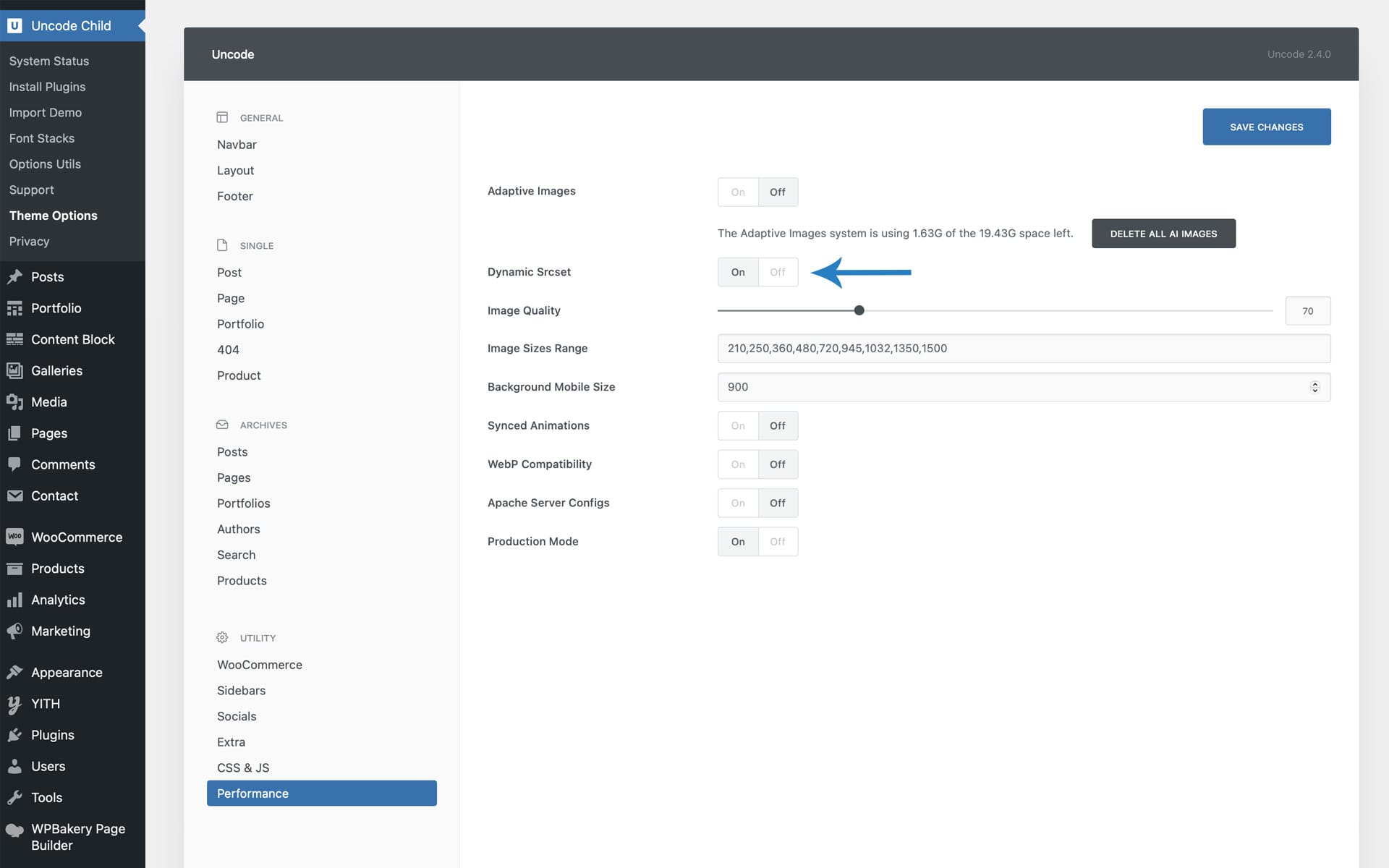1389x868 pixels.
Task: Click the Uncode Child logo icon
Action: pyautogui.click(x=14, y=25)
